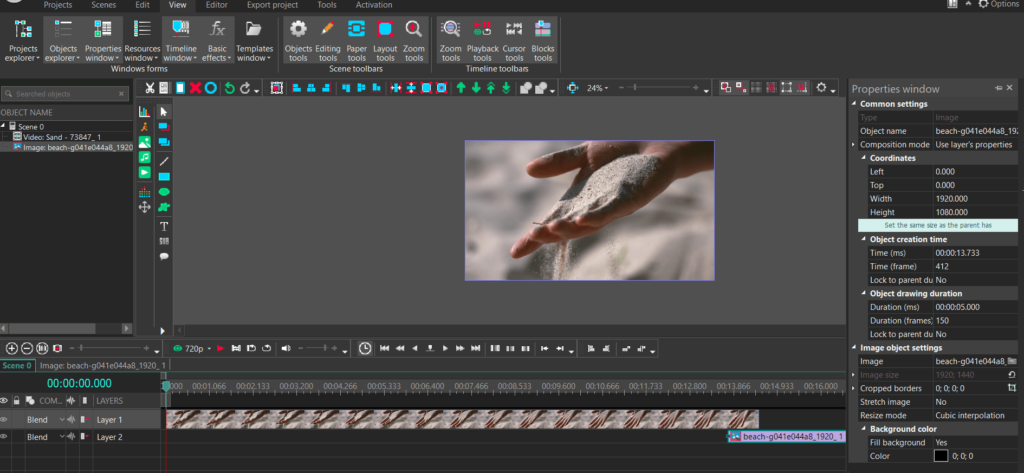This screenshot has height=473, width=1024.
Task: Add a chart object
Action: (x=144, y=112)
